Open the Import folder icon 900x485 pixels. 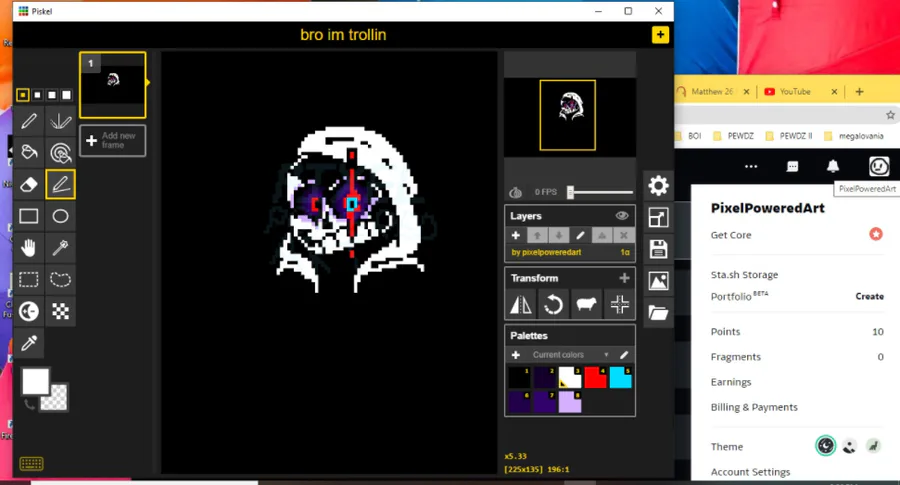tap(658, 313)
